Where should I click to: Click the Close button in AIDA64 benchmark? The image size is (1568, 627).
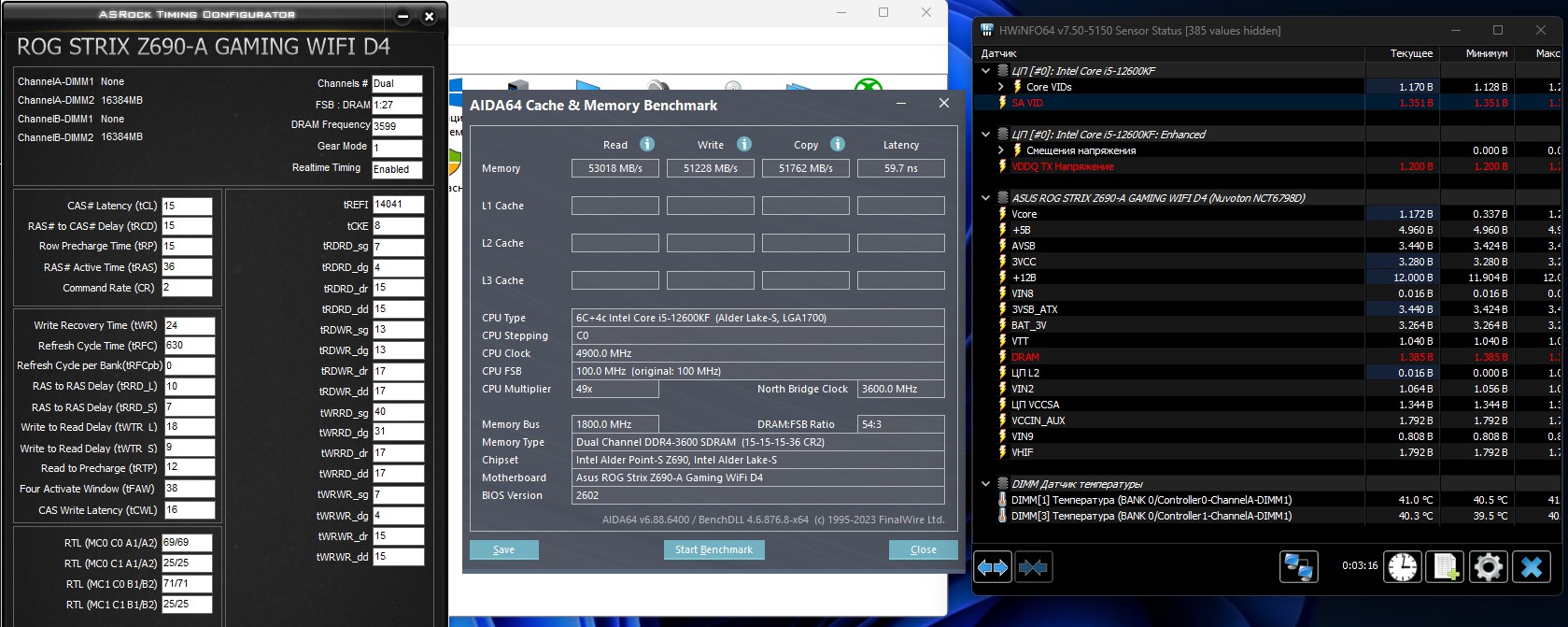pos(923,549)
